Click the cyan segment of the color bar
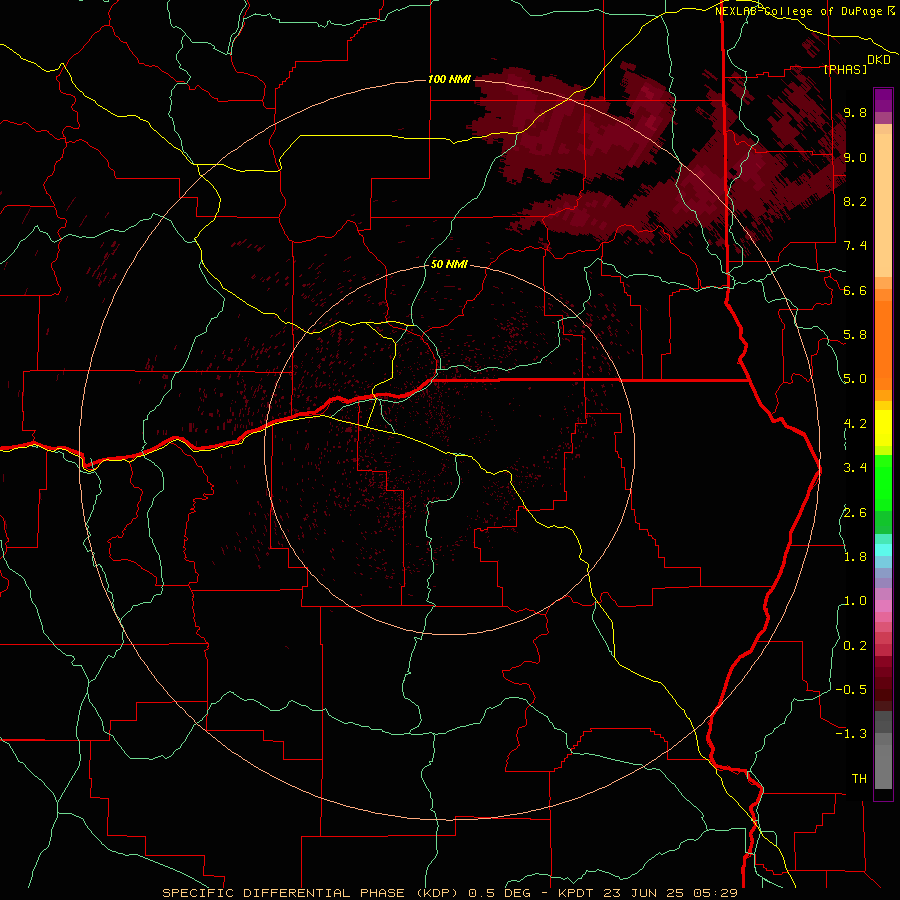This screenshot has width=900, height=900. click(883, 550)
